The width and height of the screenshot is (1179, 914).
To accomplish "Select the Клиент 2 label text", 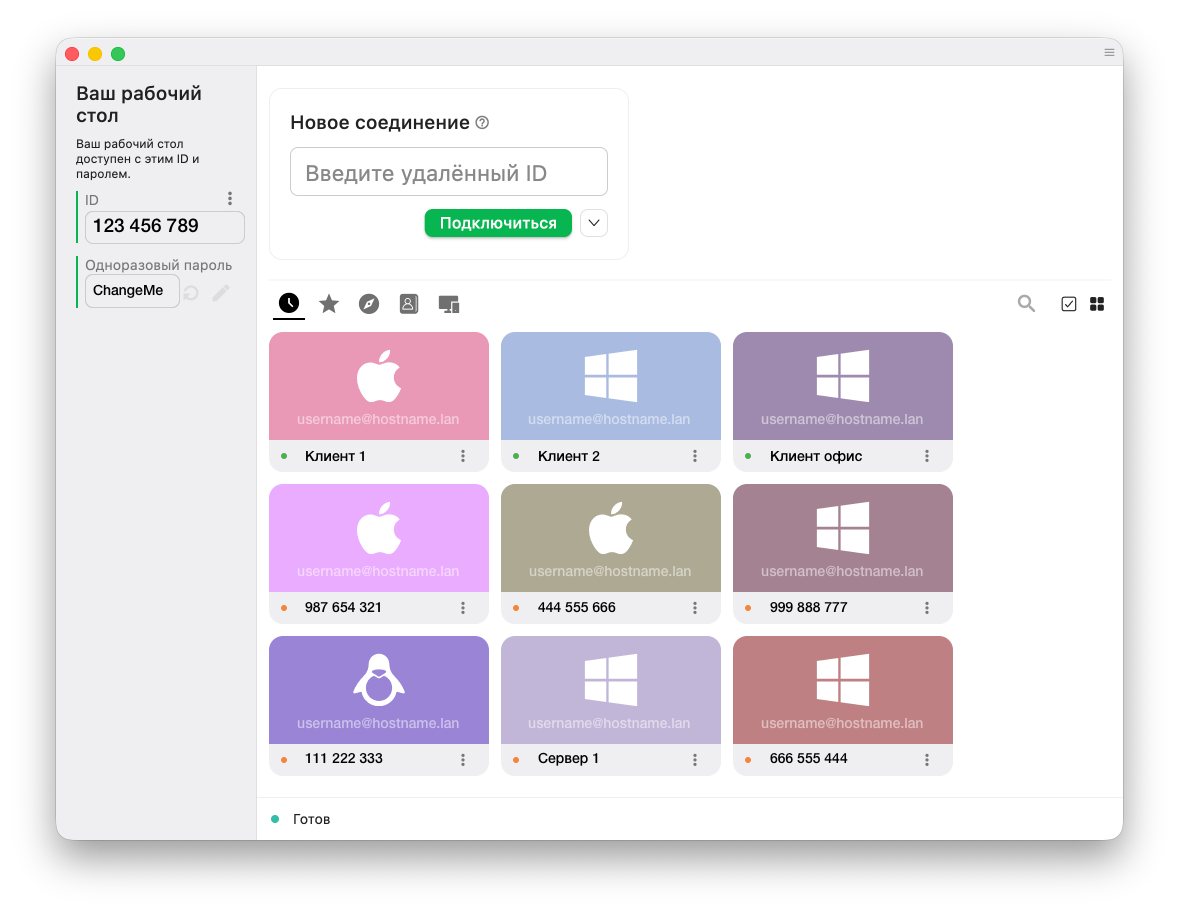I will coord(568,456).
